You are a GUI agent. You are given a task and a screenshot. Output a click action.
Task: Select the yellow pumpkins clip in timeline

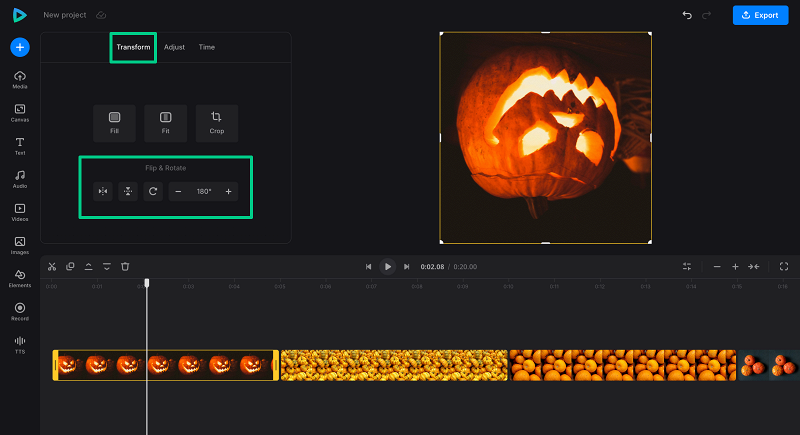(394, 365)
